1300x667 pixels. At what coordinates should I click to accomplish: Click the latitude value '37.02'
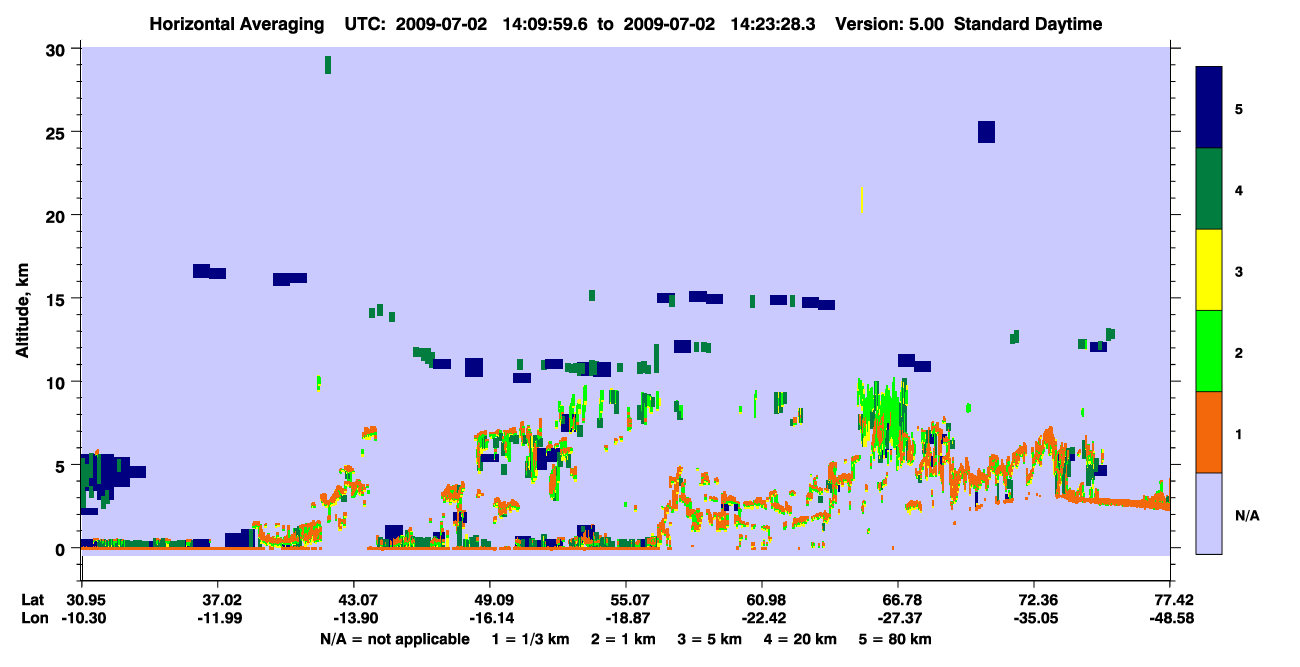(x=217, y=600)
